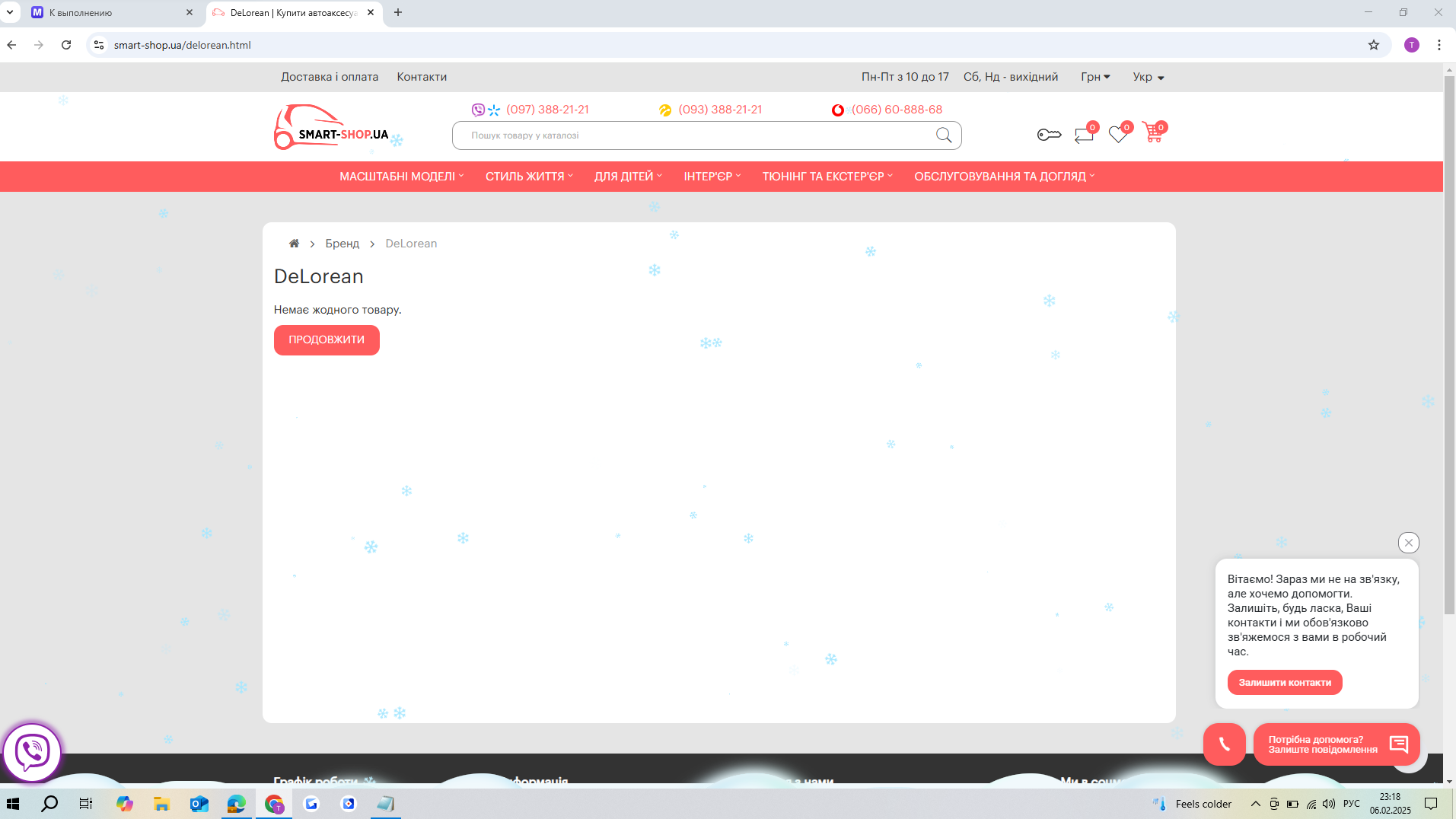The height and width of the screenshot is (819, 1456).
Task: Focus the catalog search field
Action: point(706,135)
